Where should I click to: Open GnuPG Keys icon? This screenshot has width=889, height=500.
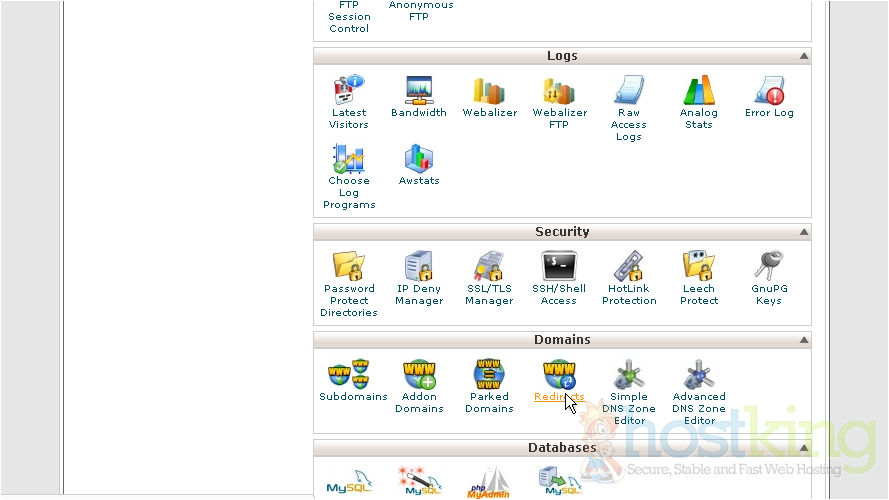tap(769, 266)
